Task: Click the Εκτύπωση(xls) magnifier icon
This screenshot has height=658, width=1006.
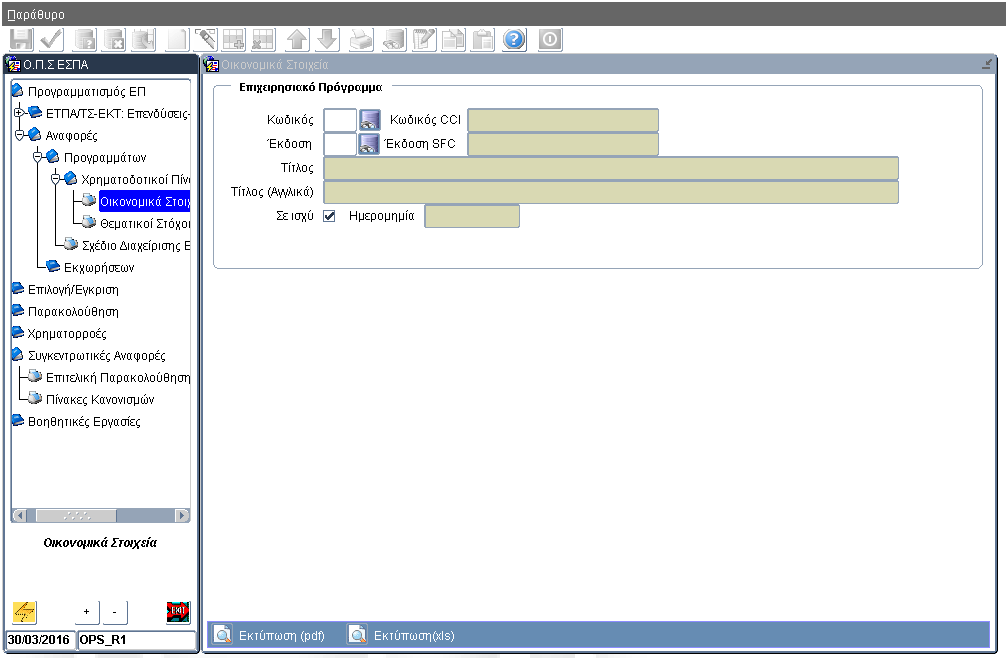Action: pyautogui.click(x=357, y=635)
